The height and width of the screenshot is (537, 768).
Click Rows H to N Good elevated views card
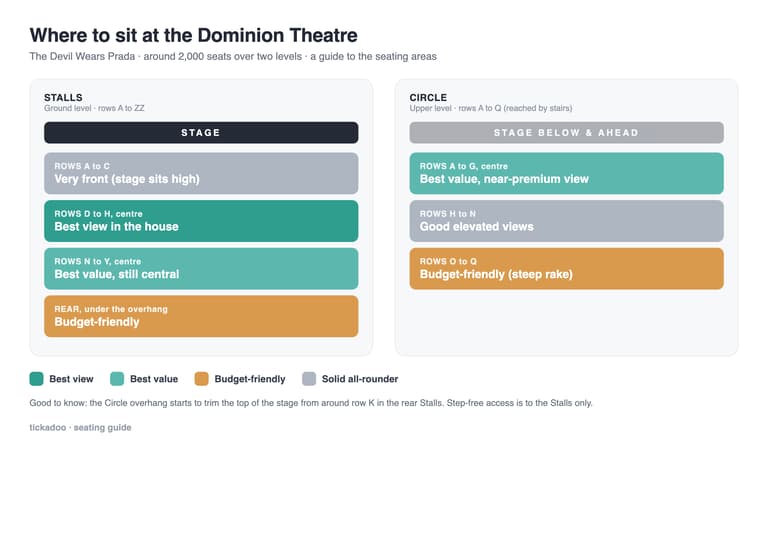[566, 221]
